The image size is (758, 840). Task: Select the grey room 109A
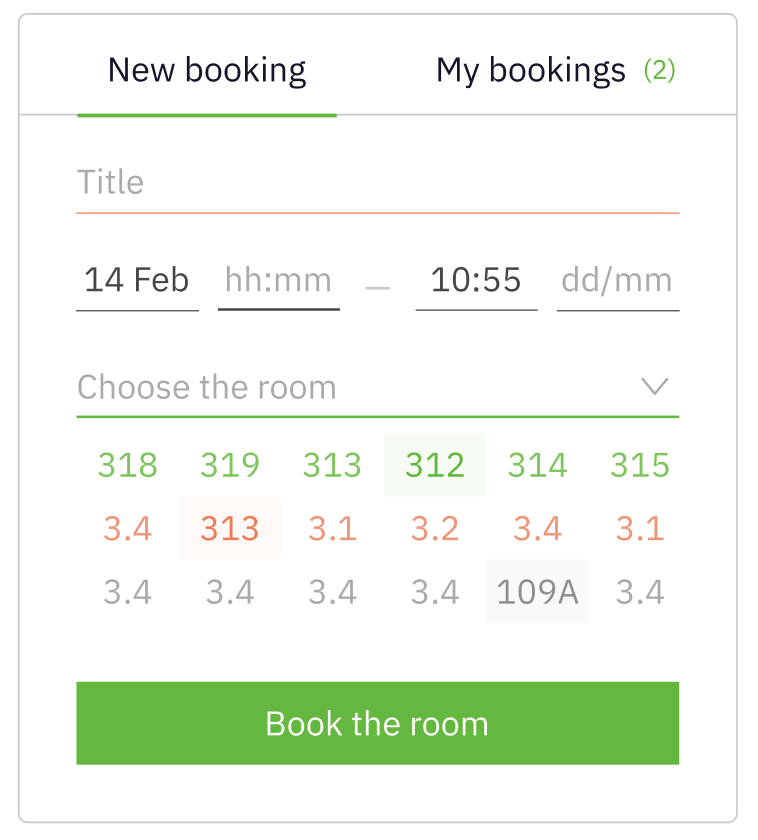click(x=537, y=592)
